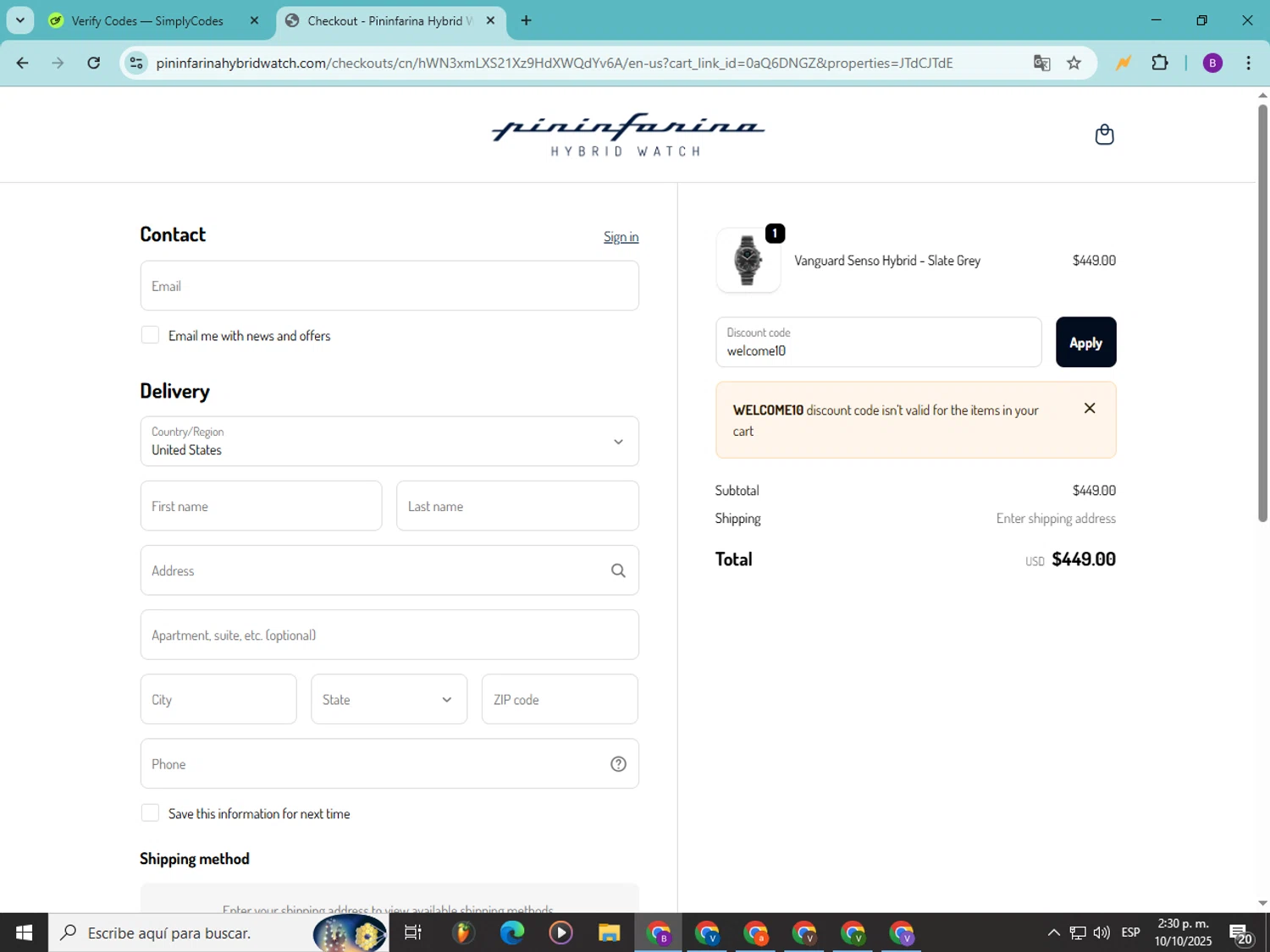Check Email me with news and offers
This screenshot has width=1270, height=952.
click(150, 335)
